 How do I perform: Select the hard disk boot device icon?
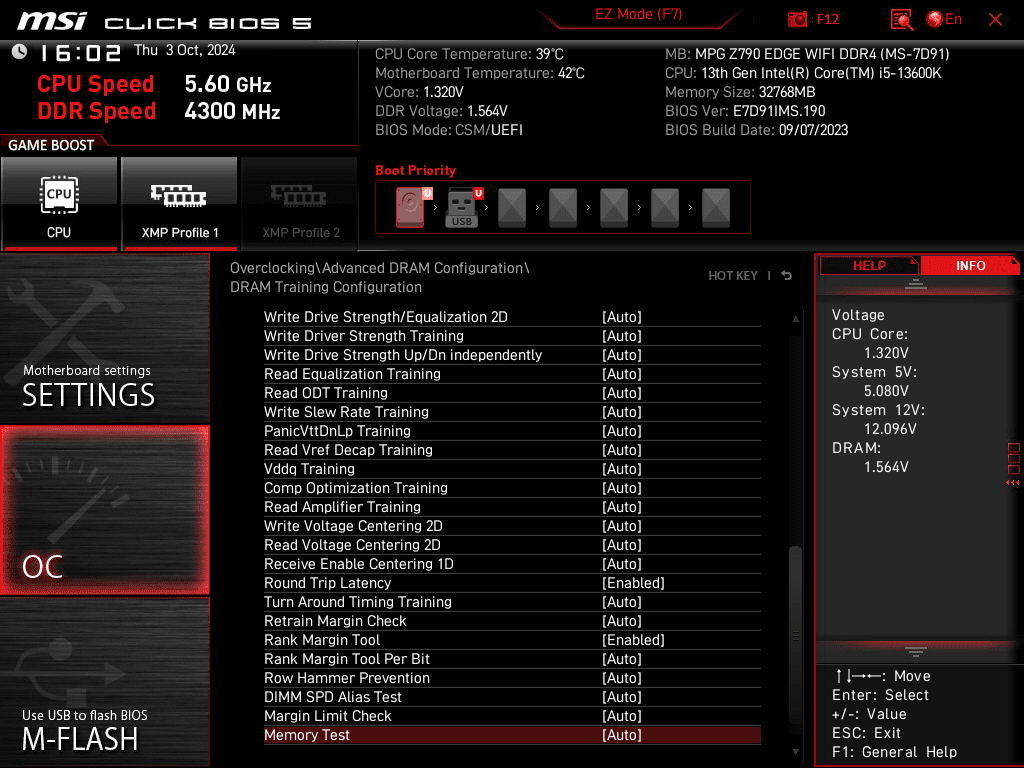coord(411,207)
